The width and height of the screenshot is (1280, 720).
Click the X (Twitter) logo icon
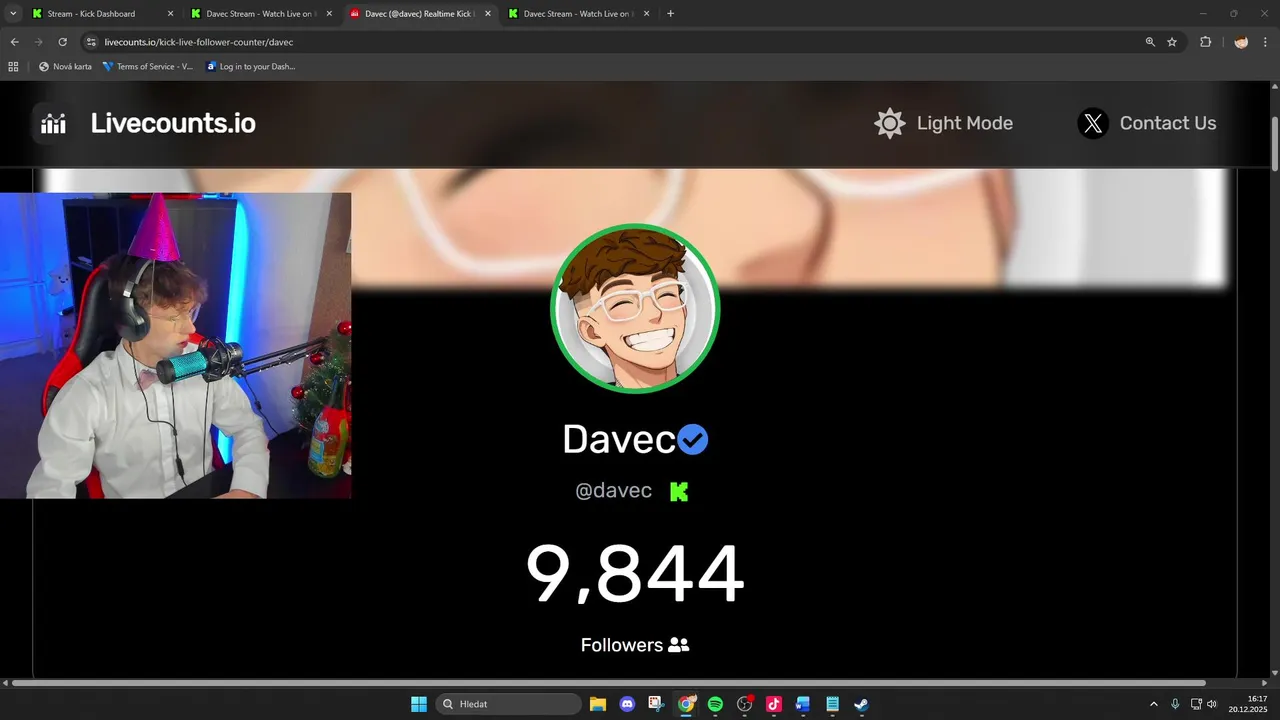tap(1093, 123)
